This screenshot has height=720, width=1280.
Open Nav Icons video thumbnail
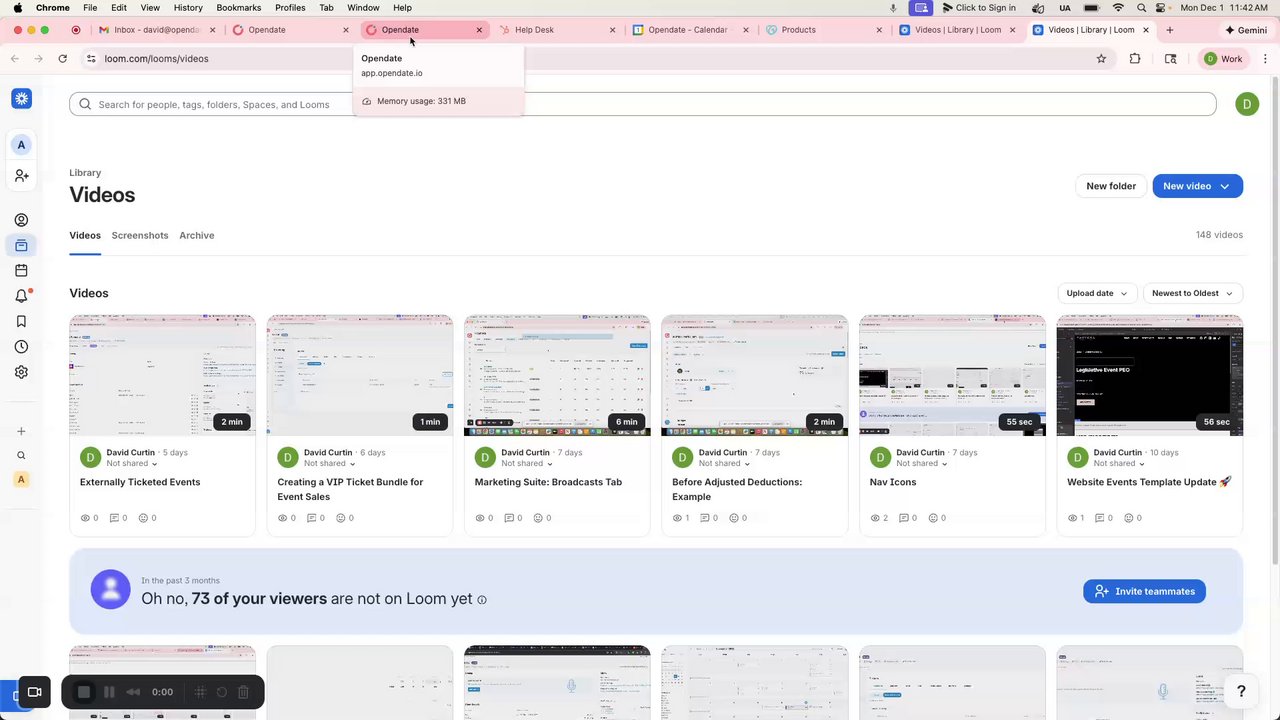952,375
